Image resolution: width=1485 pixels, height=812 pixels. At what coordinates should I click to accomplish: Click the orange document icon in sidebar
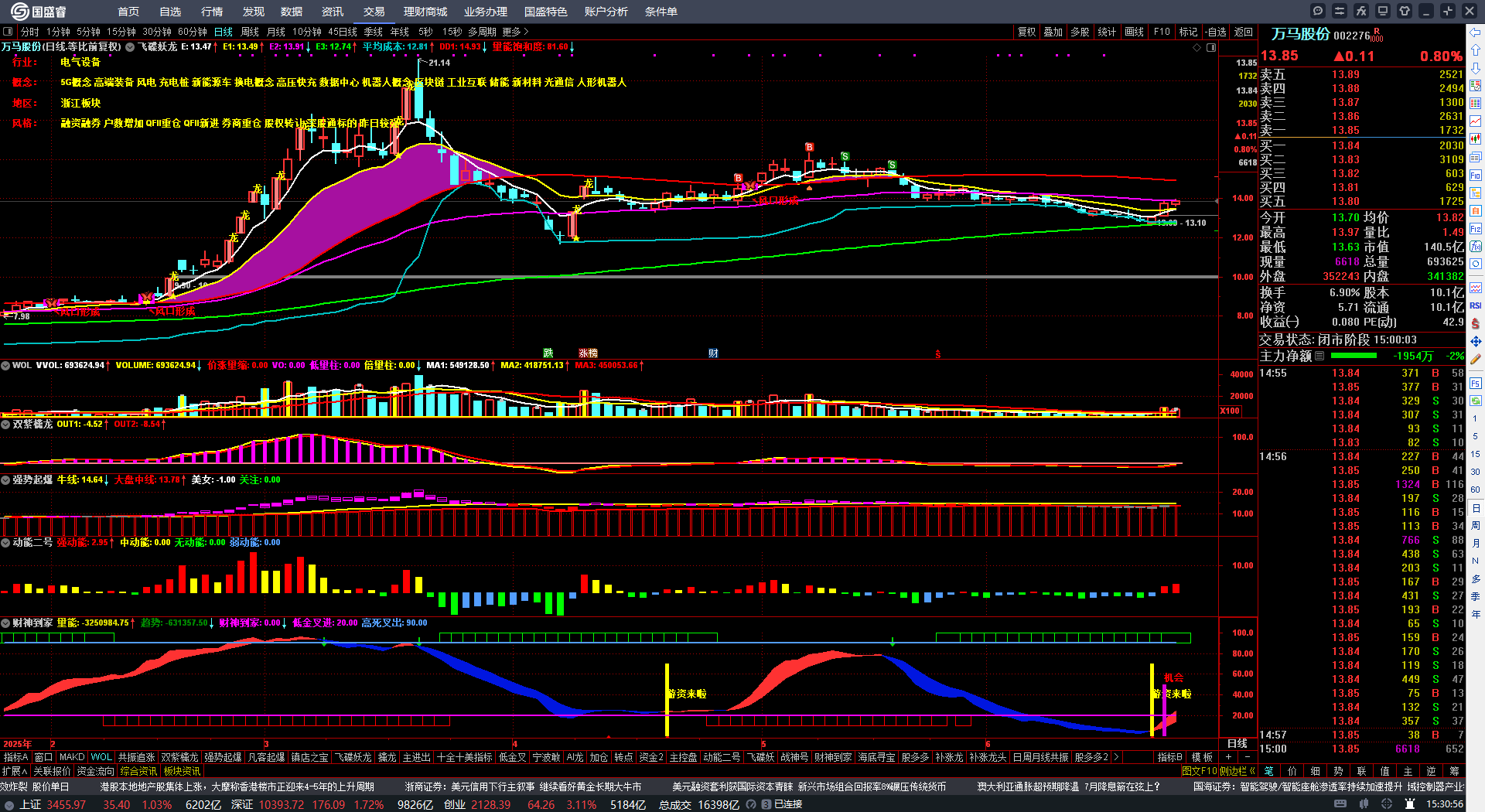[1476, 211]
